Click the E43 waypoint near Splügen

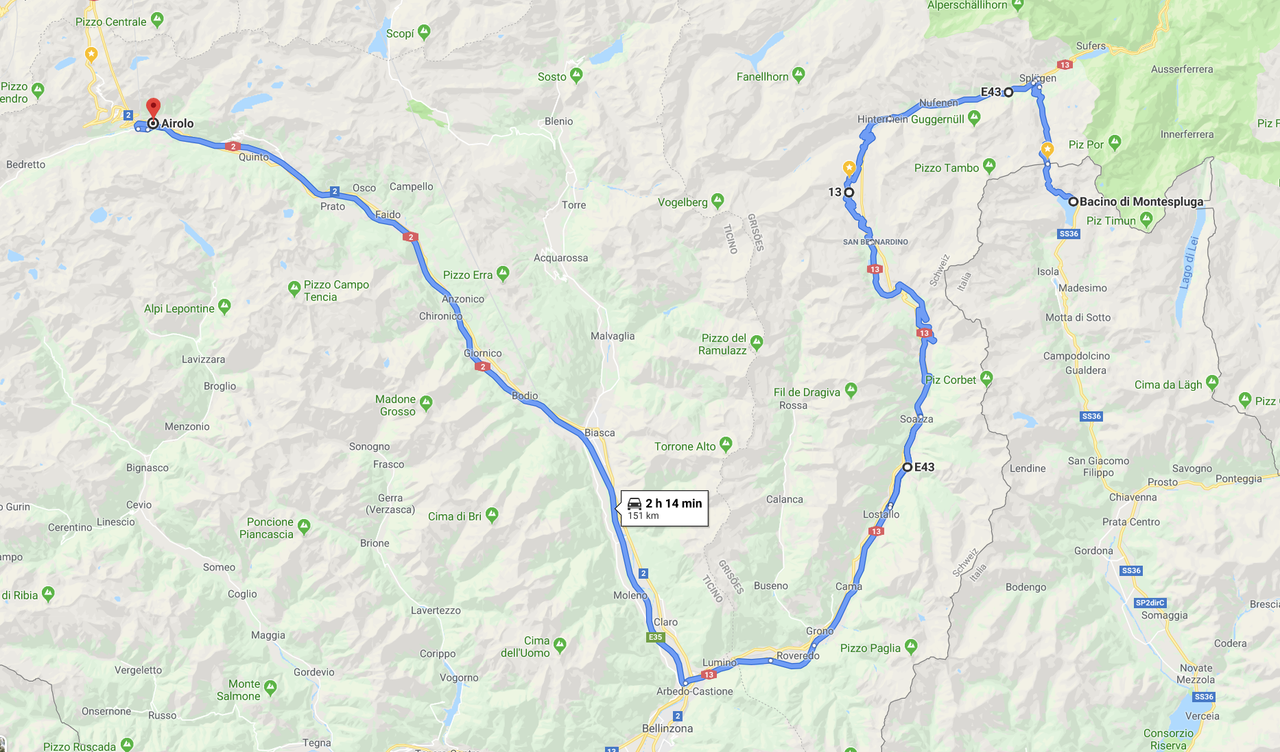point(1008,92)
